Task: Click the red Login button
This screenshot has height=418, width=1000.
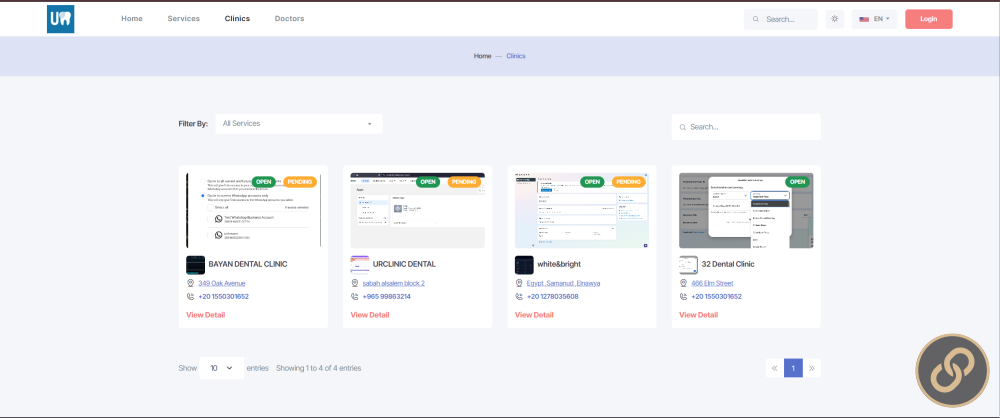Action: [929, 19]
